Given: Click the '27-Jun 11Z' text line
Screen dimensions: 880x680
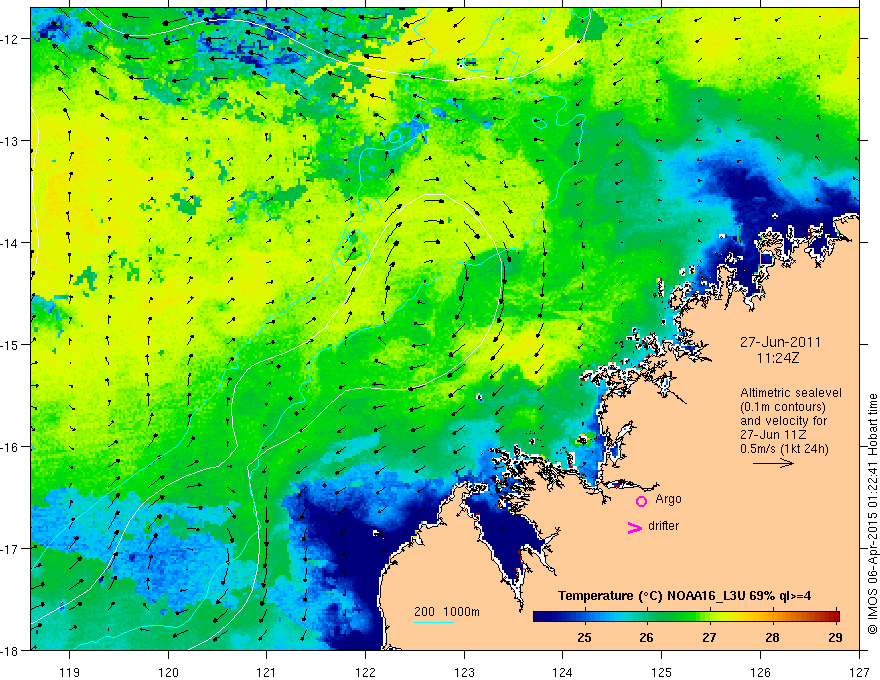Looking at the screenshot, I should coord(774,435).
